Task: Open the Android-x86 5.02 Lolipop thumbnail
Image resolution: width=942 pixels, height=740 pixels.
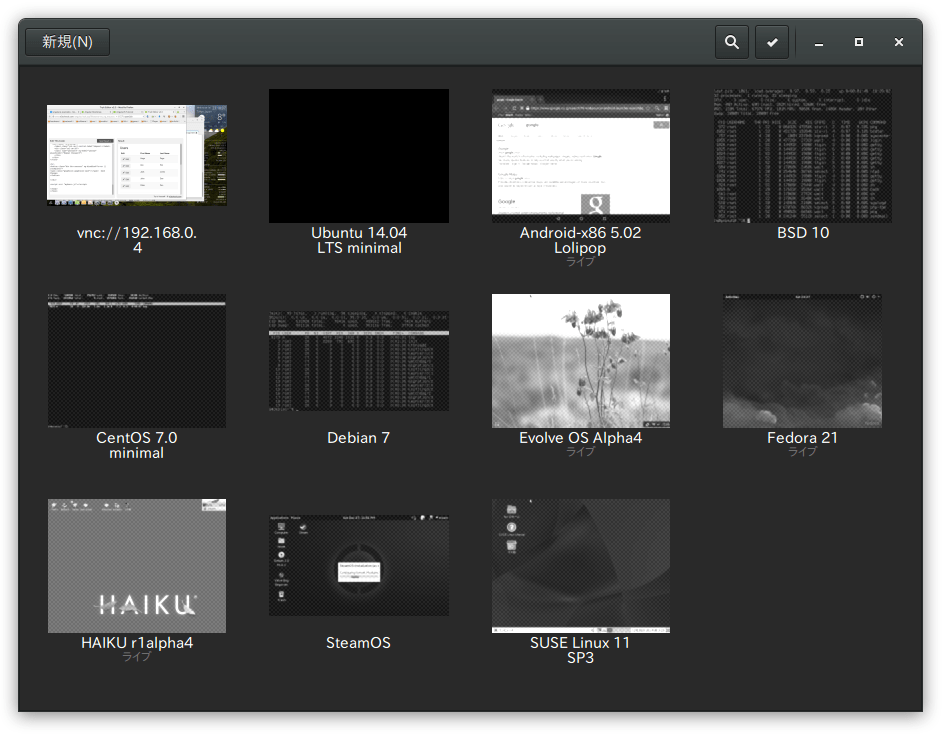Action: pos(581,156)
